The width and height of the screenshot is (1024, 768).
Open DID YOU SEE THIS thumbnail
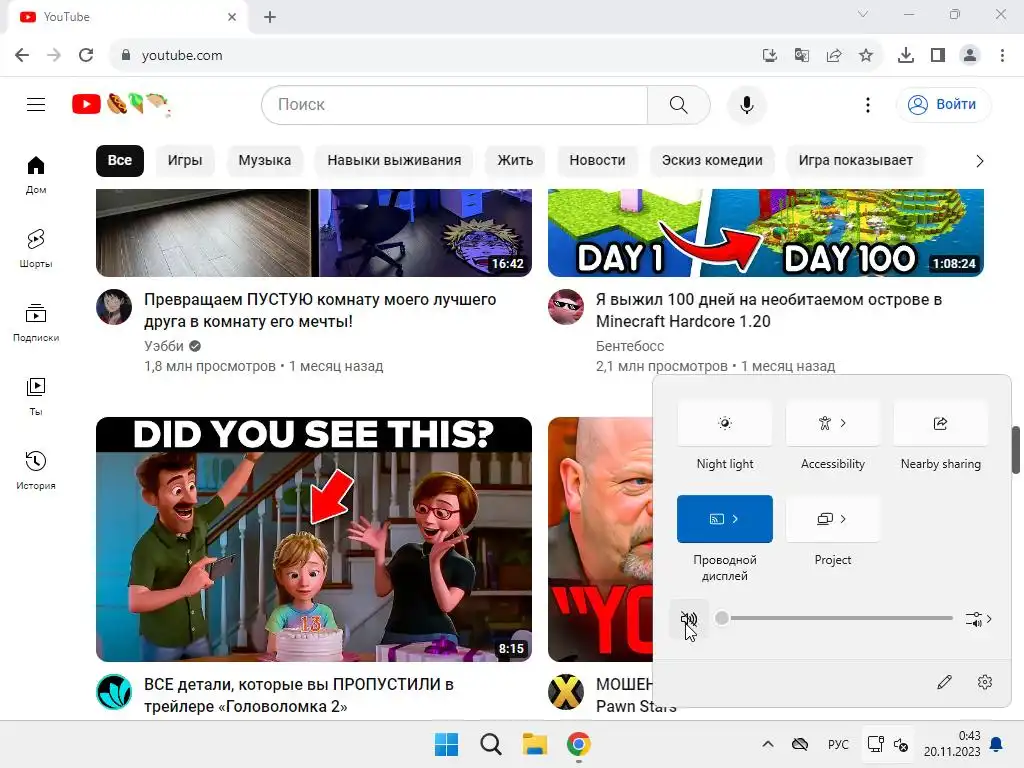point(313,539)
